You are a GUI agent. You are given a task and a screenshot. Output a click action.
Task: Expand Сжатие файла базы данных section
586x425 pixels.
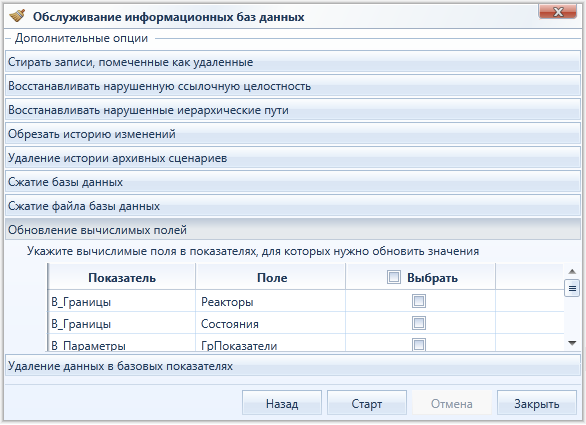[293, 206]
